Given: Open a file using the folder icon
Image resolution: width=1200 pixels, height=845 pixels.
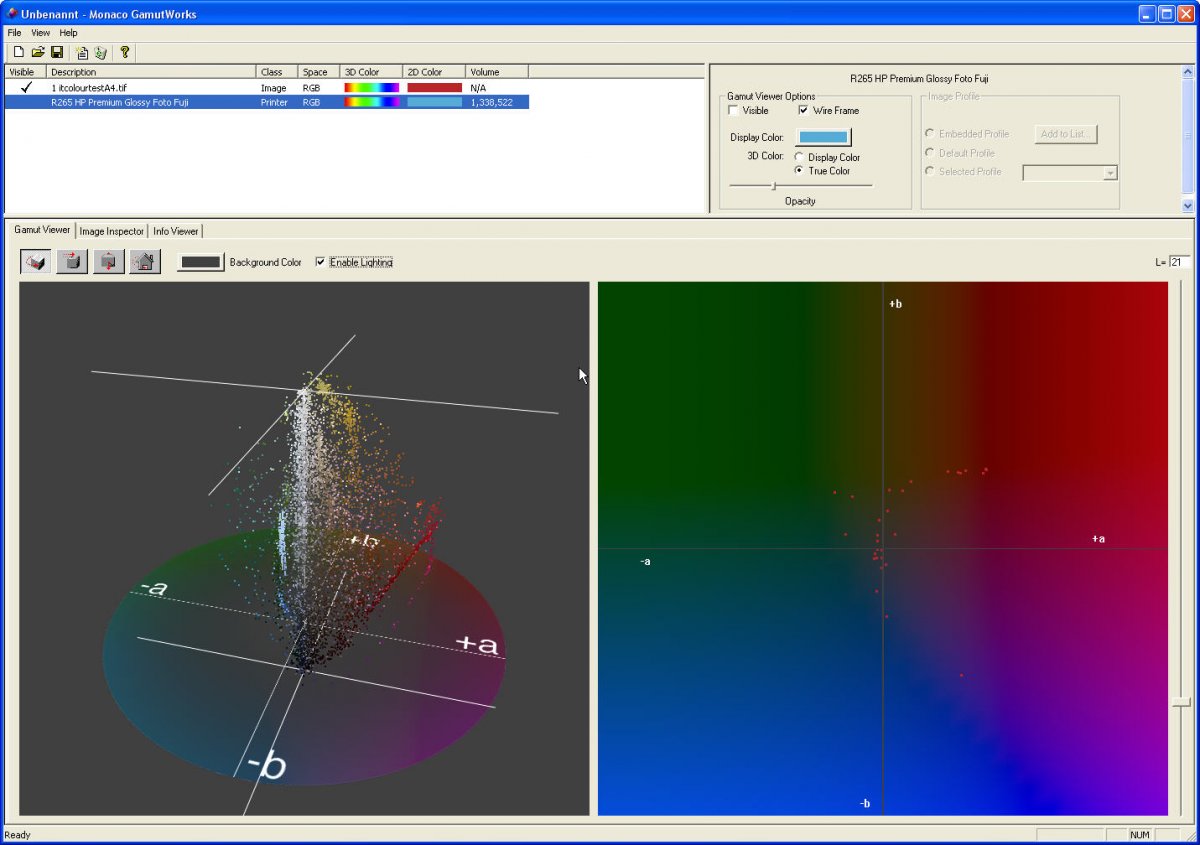Looking at the screenshot, I should pos(38,52).
